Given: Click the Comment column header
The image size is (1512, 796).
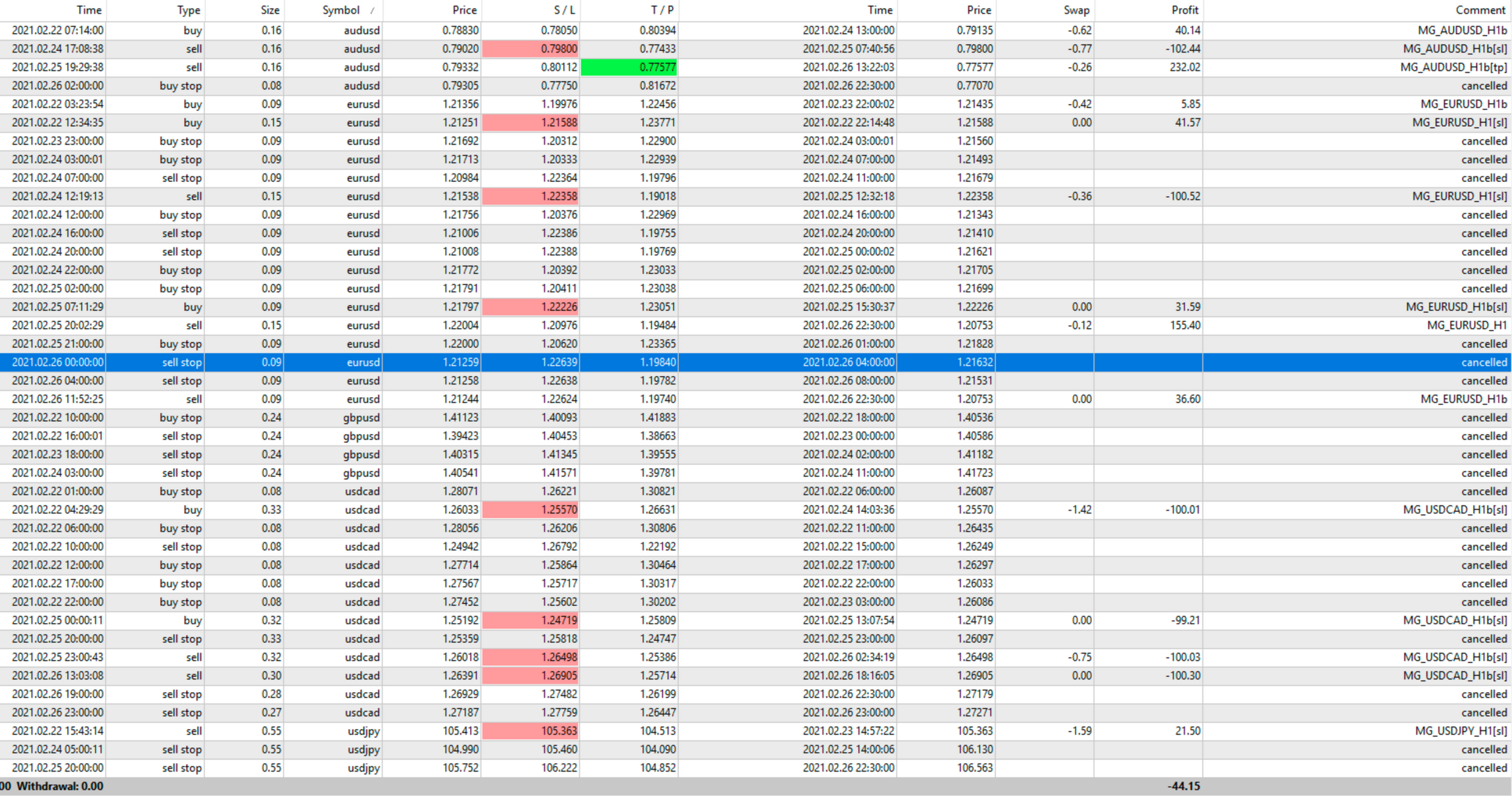Looking at the screenshot, I should pyautogui.click(x=1480, y=10).
